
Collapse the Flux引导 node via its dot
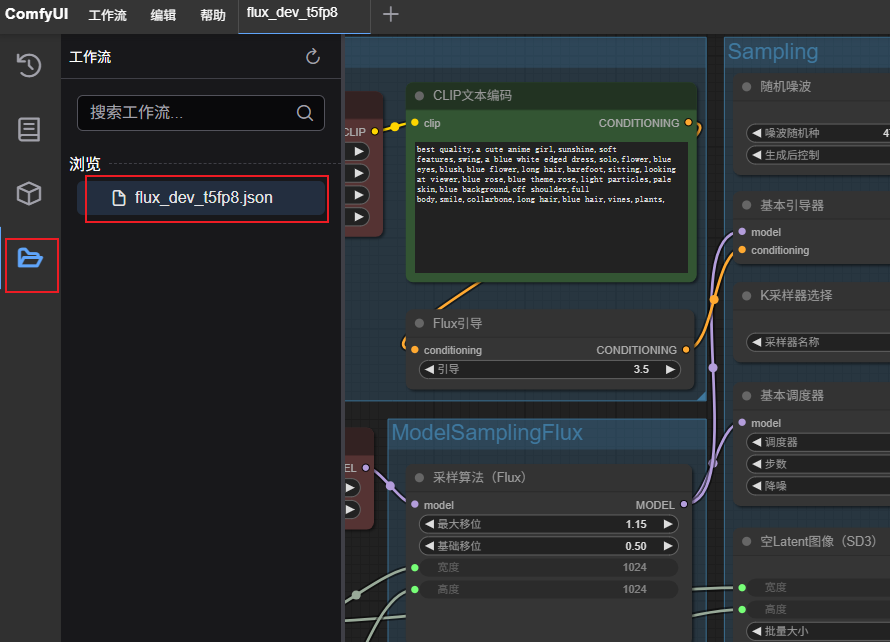(420, 323)
